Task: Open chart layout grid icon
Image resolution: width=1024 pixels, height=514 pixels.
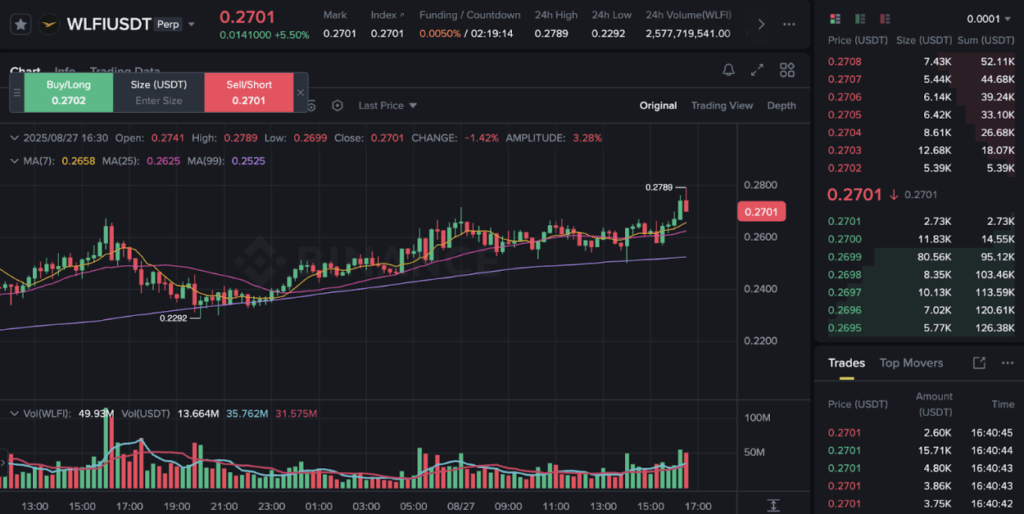Action: pos(787,70)
